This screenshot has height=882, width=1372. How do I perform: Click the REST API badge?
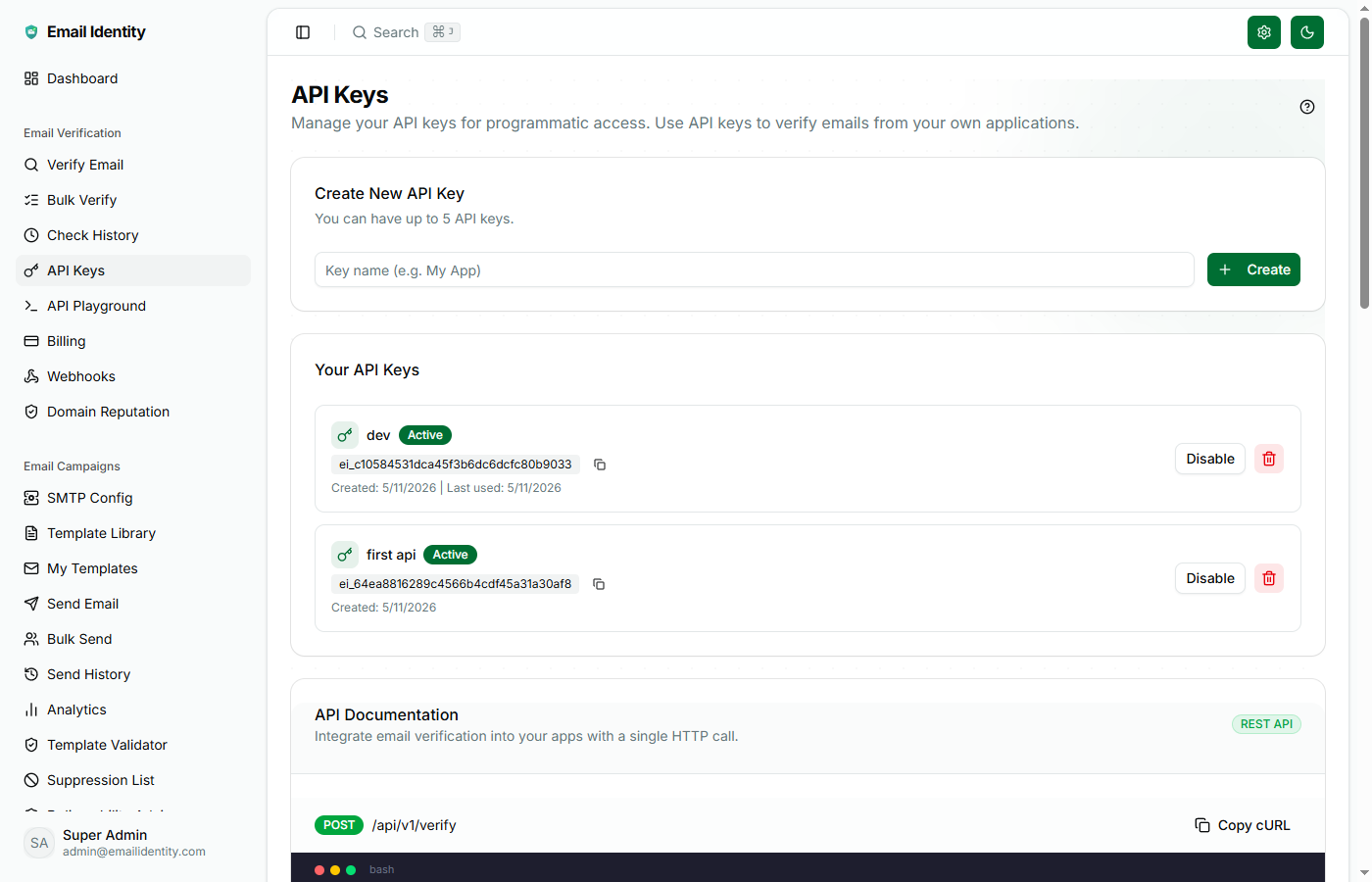click(x=1266, y=724)
